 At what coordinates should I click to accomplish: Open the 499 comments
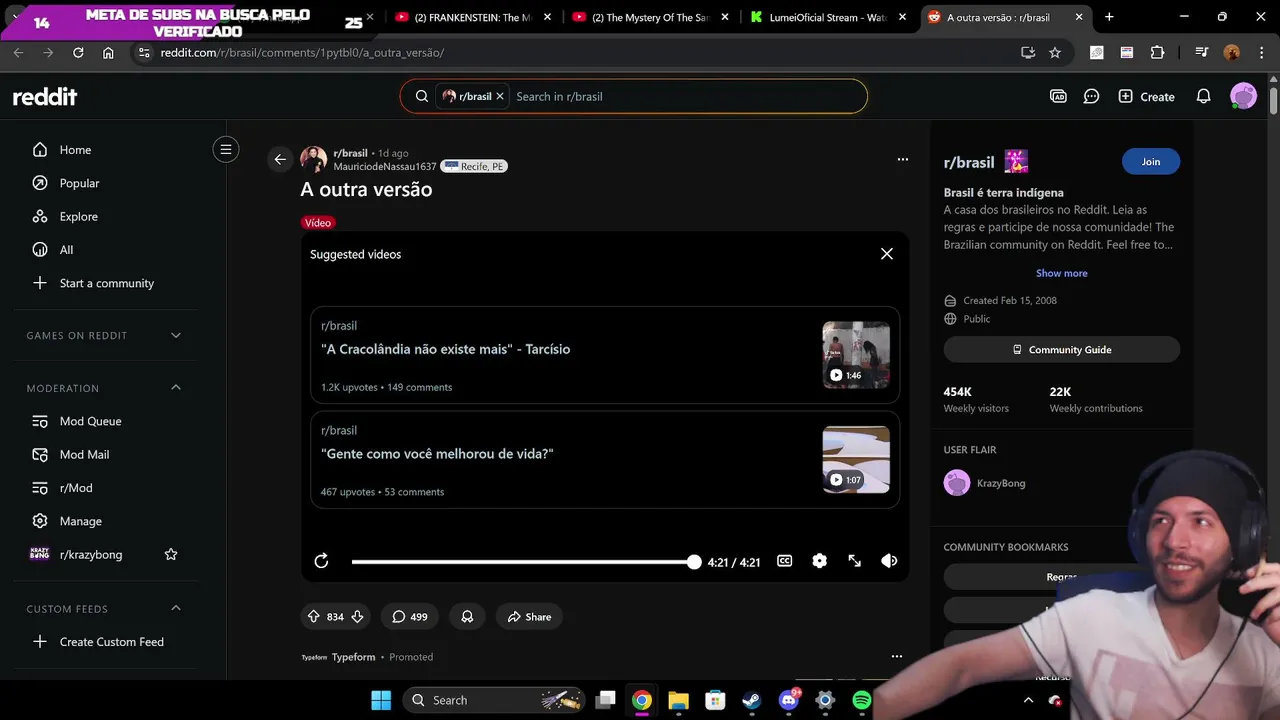tap(410, 617)
